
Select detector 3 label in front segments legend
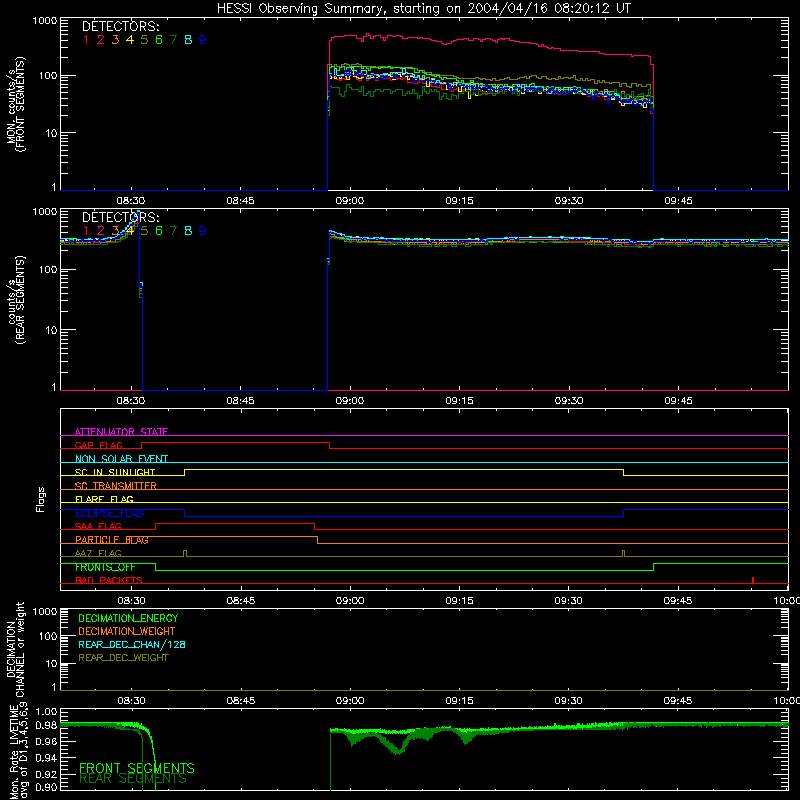[x=115, y=40]
